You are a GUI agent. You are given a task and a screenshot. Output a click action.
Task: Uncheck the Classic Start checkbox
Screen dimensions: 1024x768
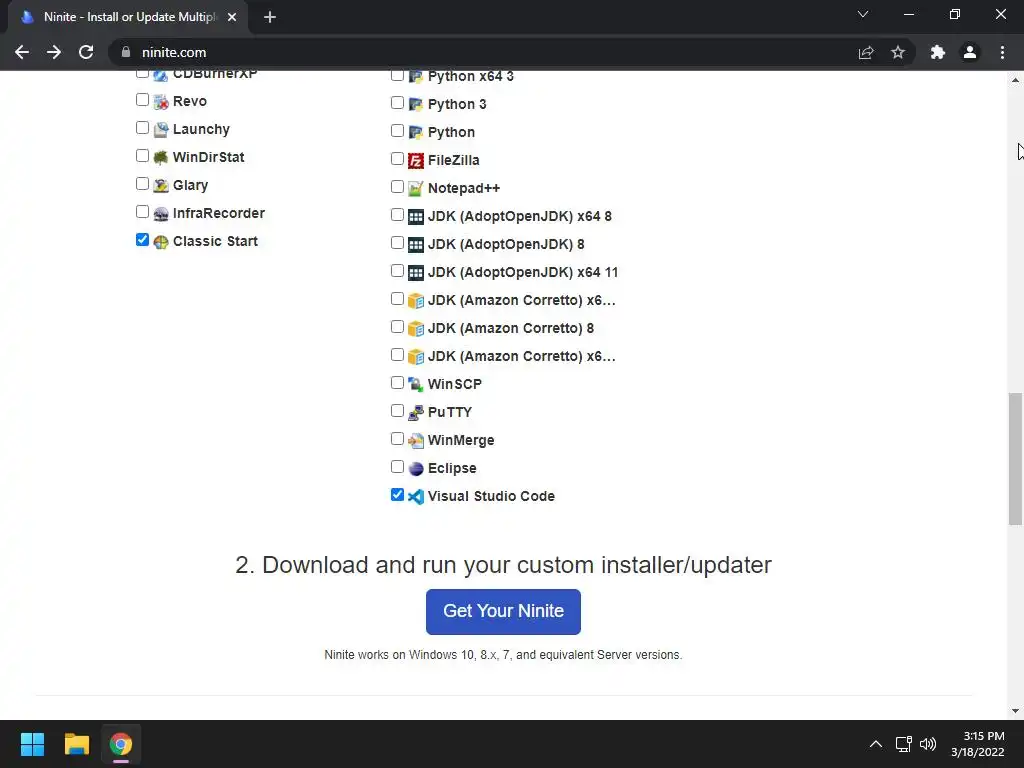[142, 240]
